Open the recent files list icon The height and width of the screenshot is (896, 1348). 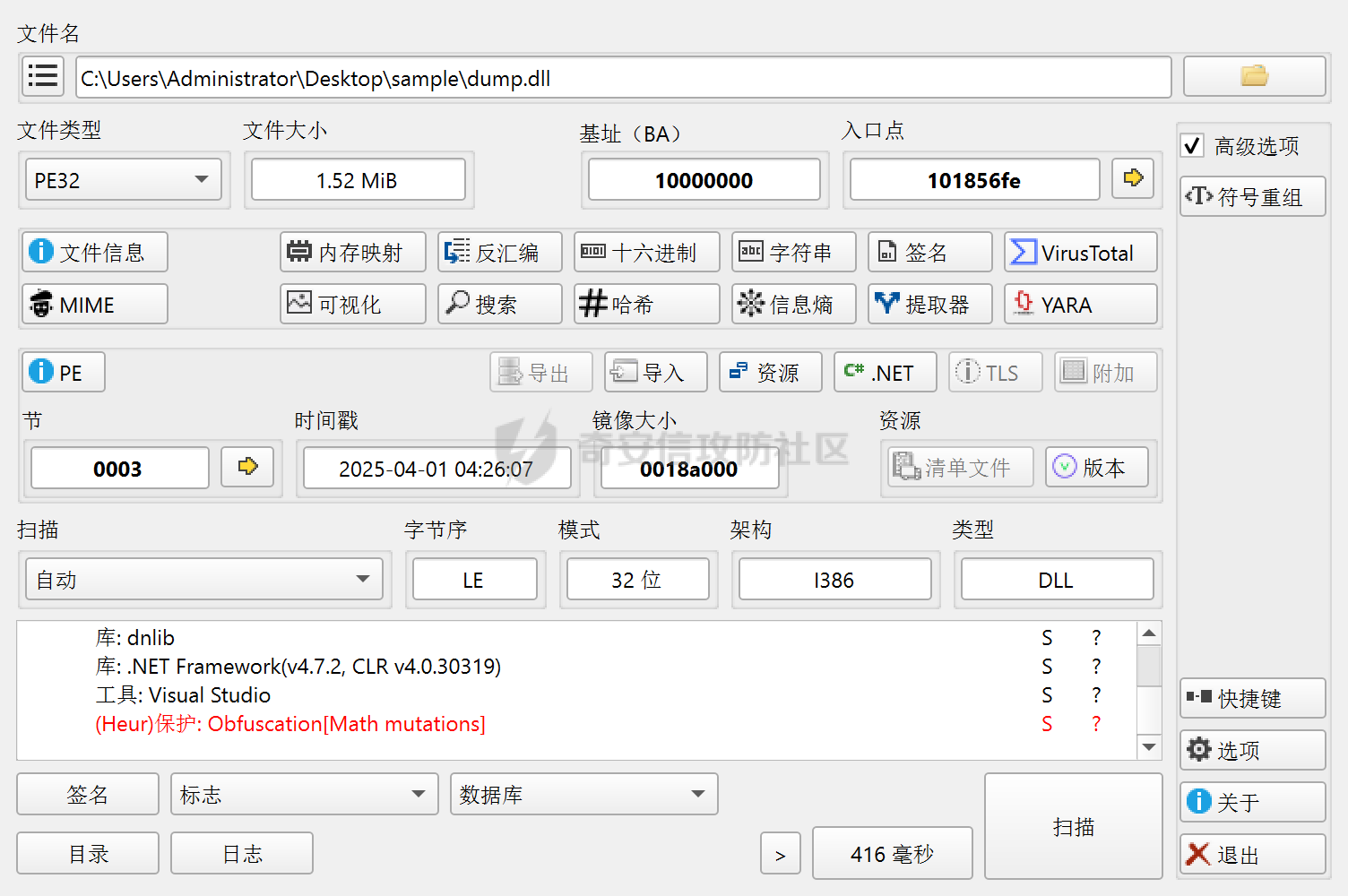(x=42, y=77)
